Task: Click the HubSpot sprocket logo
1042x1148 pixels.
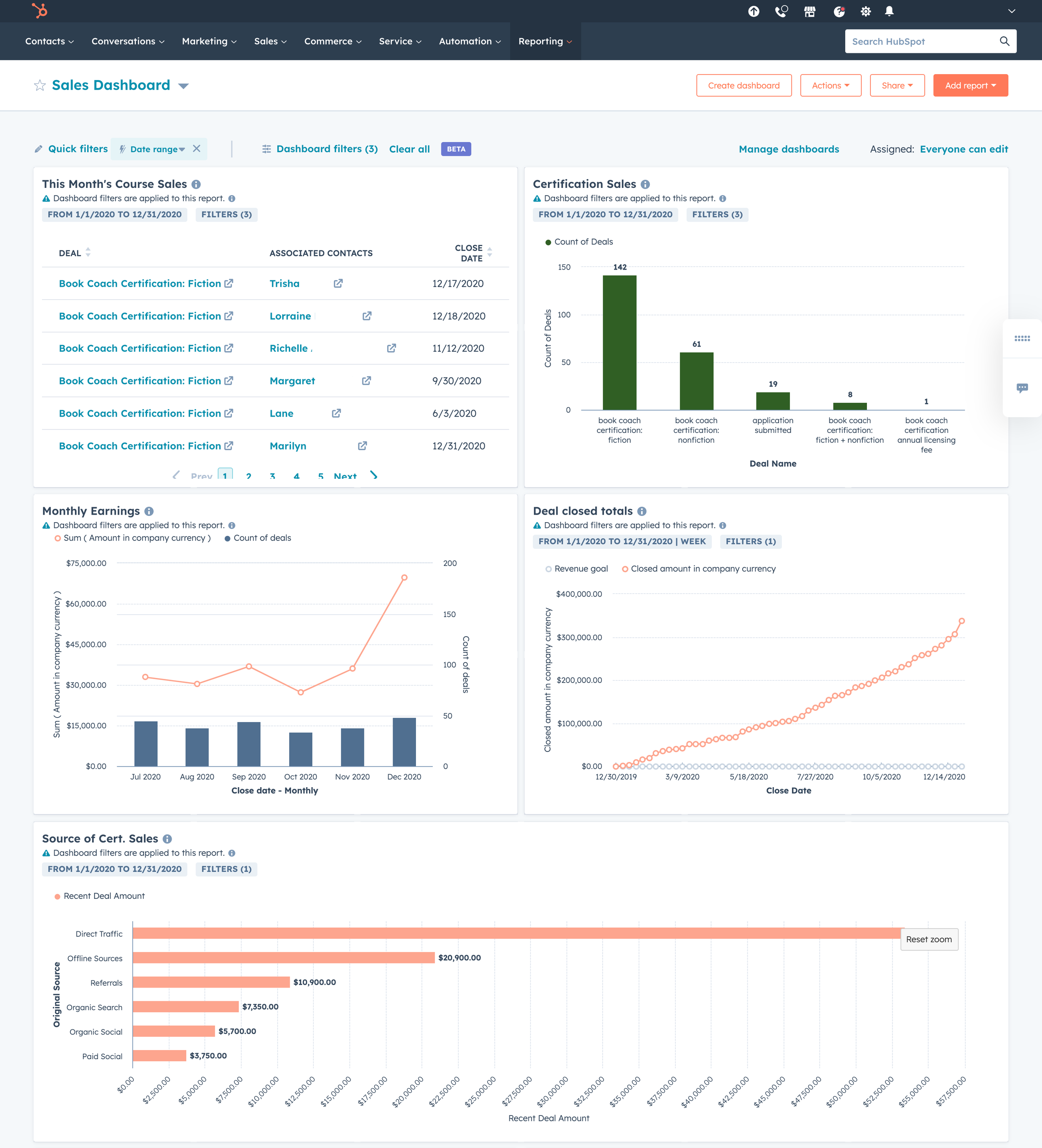Action: [x=39, y=11]
